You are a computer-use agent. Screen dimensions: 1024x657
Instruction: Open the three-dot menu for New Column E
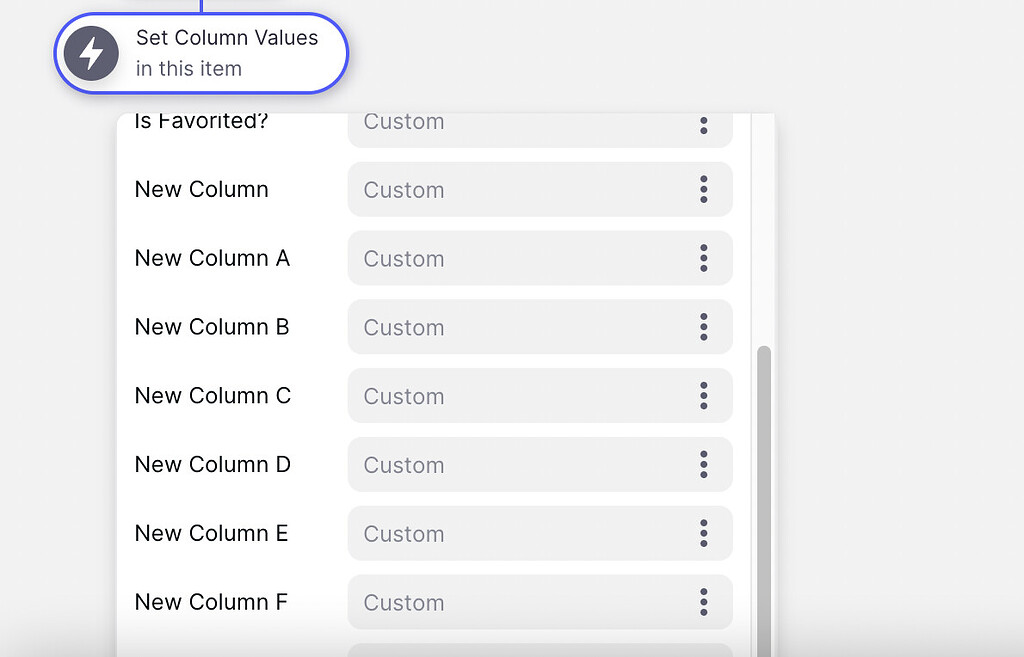click(x=703, y=533)
